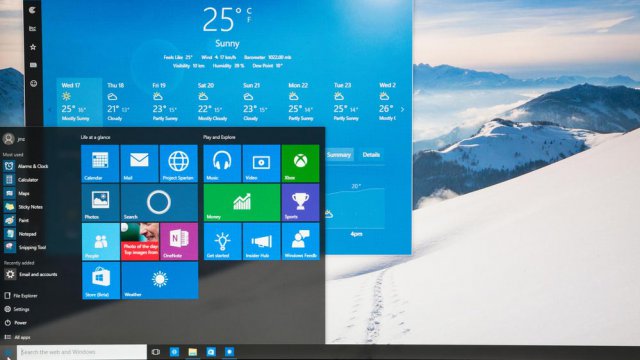640x360 pixels.
Task: Open the Insider Hub tile
Action: (261, 242)
